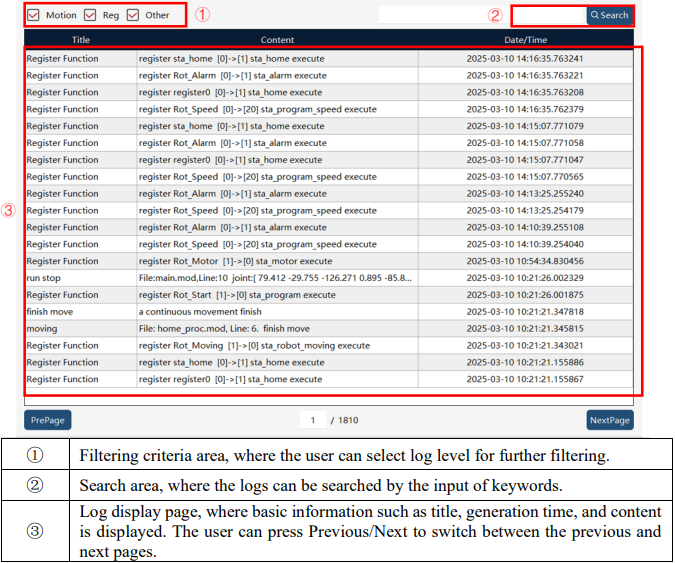Image resolution: width=675 pixels, height=563 pixels.
Task: Click timestamp 2025-03-10 10:54:34.830456
Action: coord(525,261)
